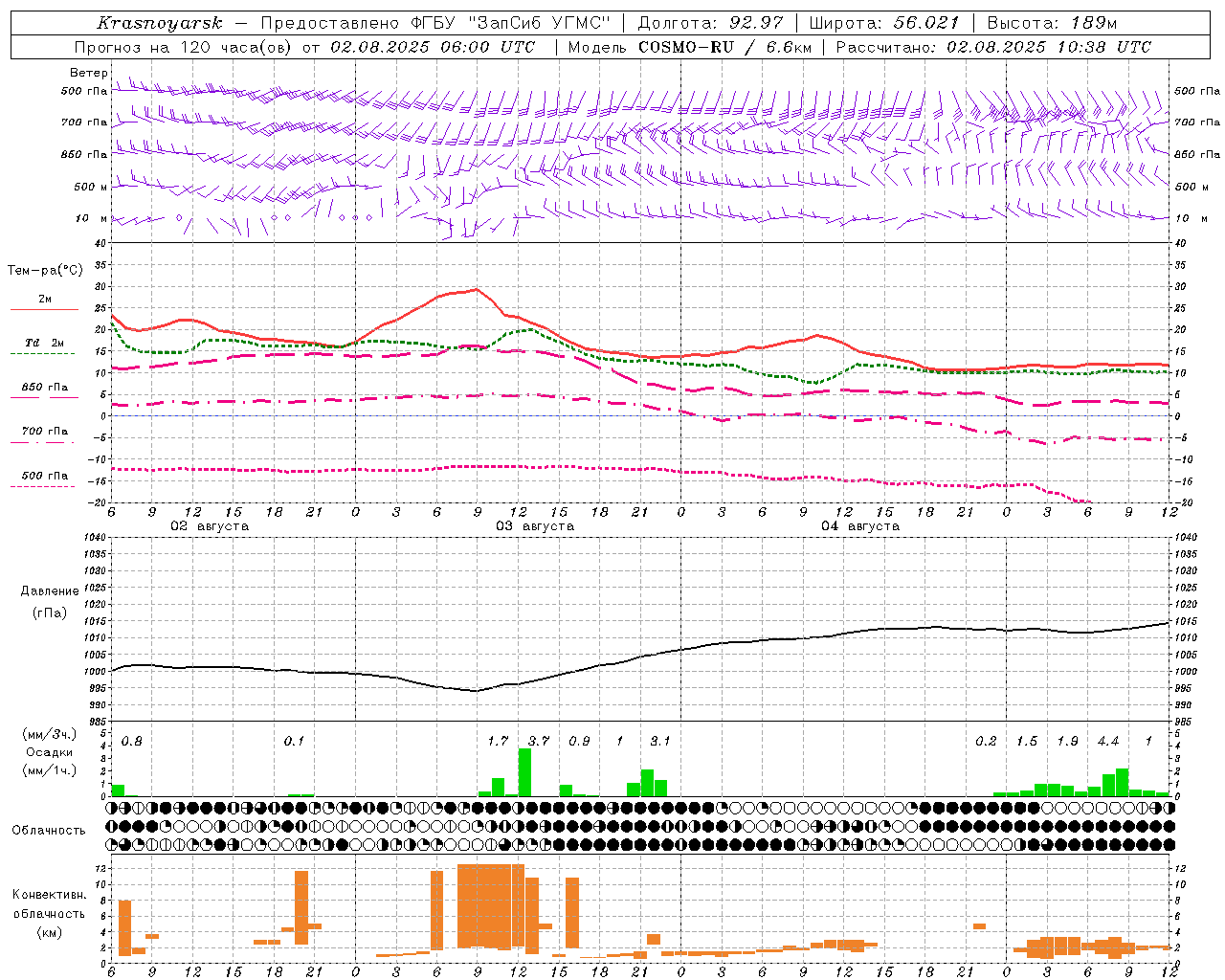The height and width of the screenshot is (980, 1225).
Task: Click the left 700 гПа wind level label
Action: pyautogui.click(x=84, y=122)
